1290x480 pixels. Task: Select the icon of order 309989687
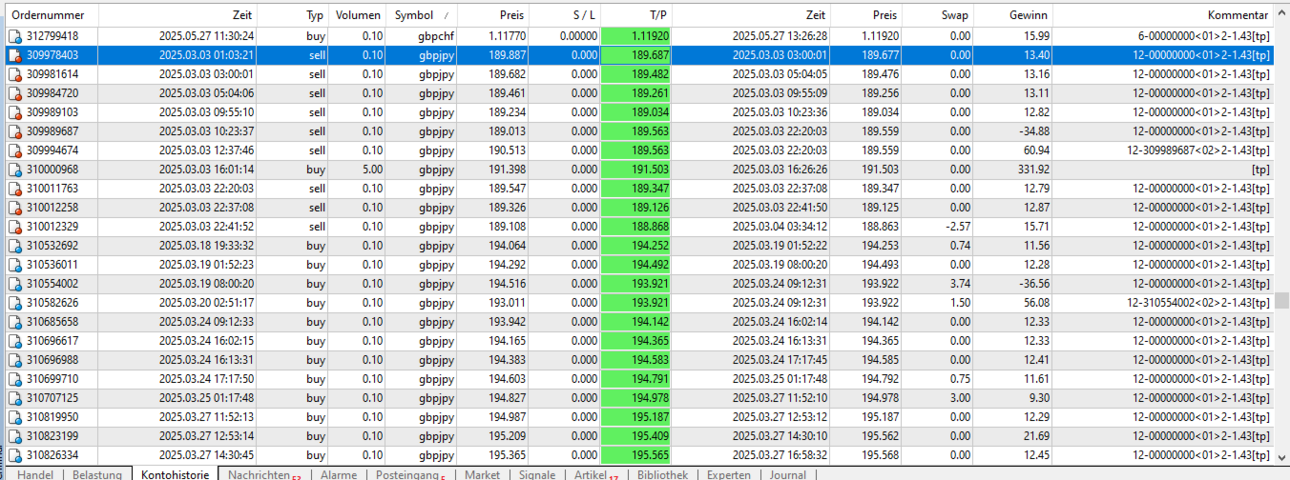(14, 131)
